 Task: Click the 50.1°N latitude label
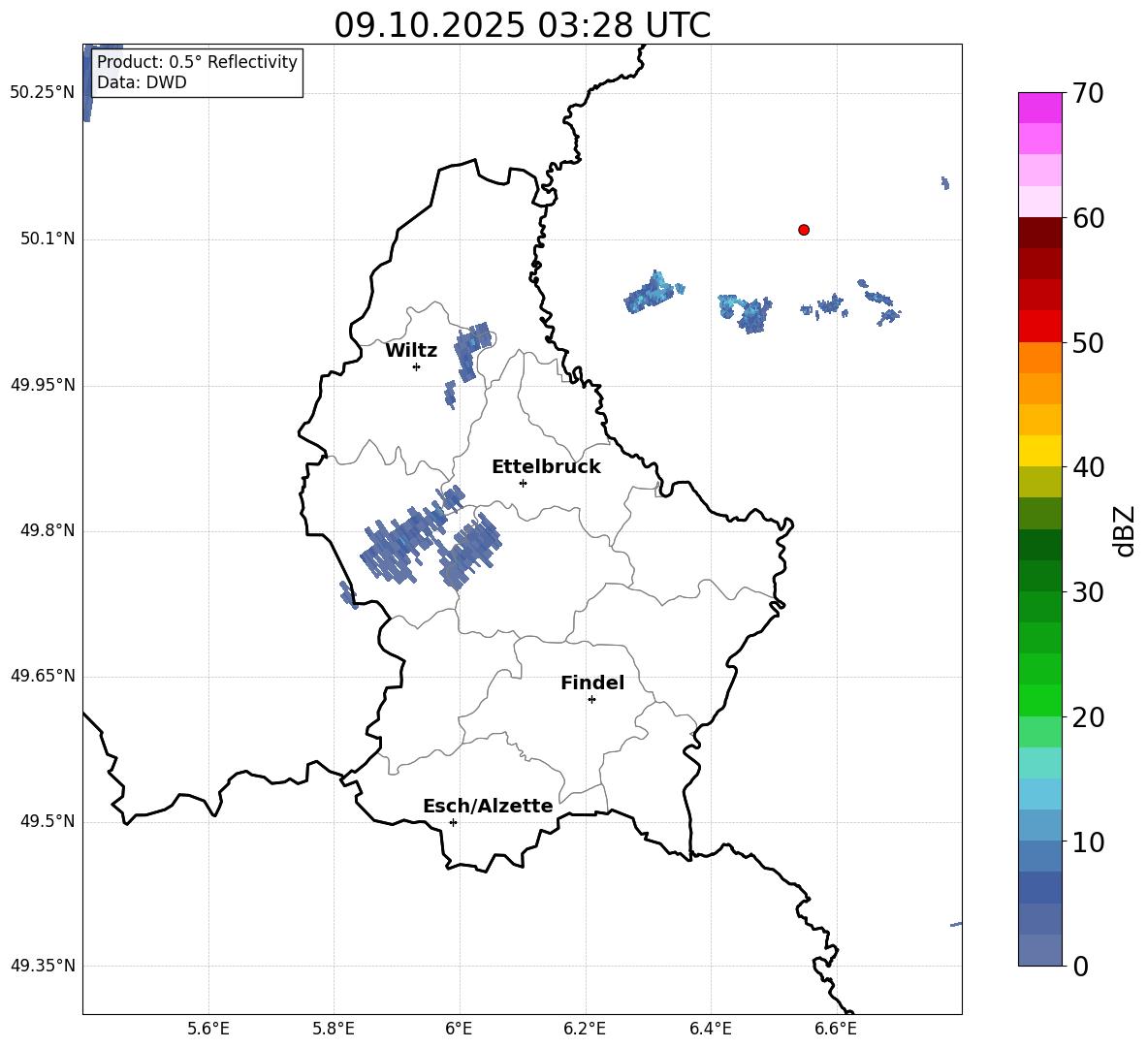pyautogui.click(x=48, y=239)
